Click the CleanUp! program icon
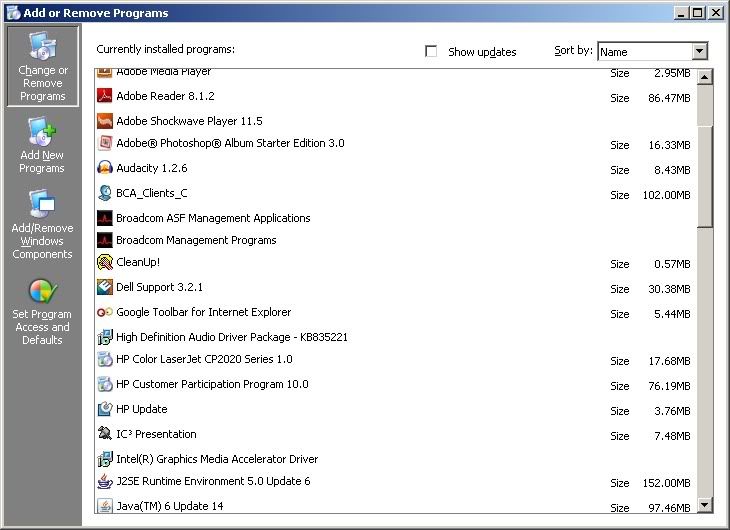This screenshot has height=530, width=730. [x=105, y=262]
